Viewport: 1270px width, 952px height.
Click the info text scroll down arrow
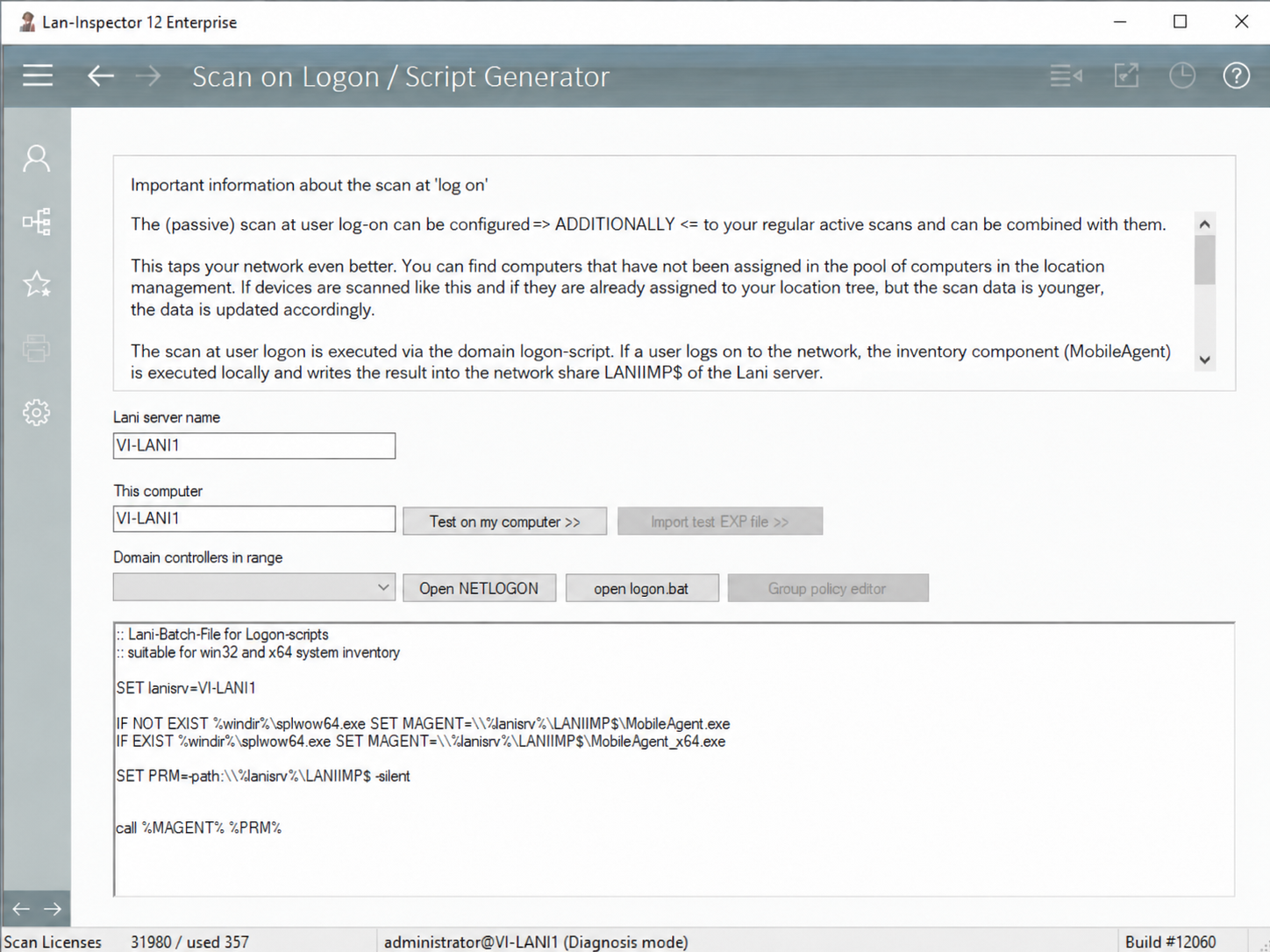pyautogui.click(x=1205, y=359)
